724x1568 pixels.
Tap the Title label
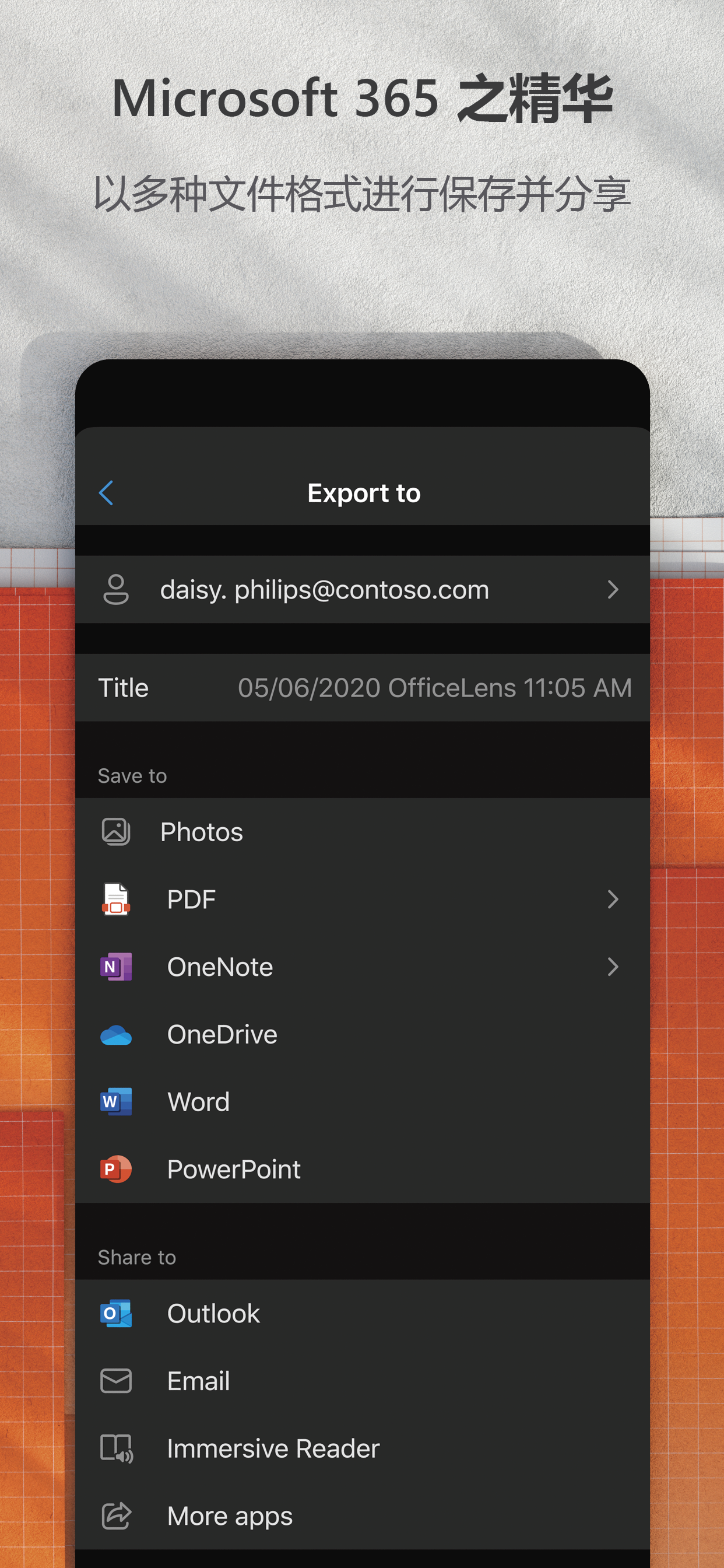pyautogui.click(x=124, y=688)
